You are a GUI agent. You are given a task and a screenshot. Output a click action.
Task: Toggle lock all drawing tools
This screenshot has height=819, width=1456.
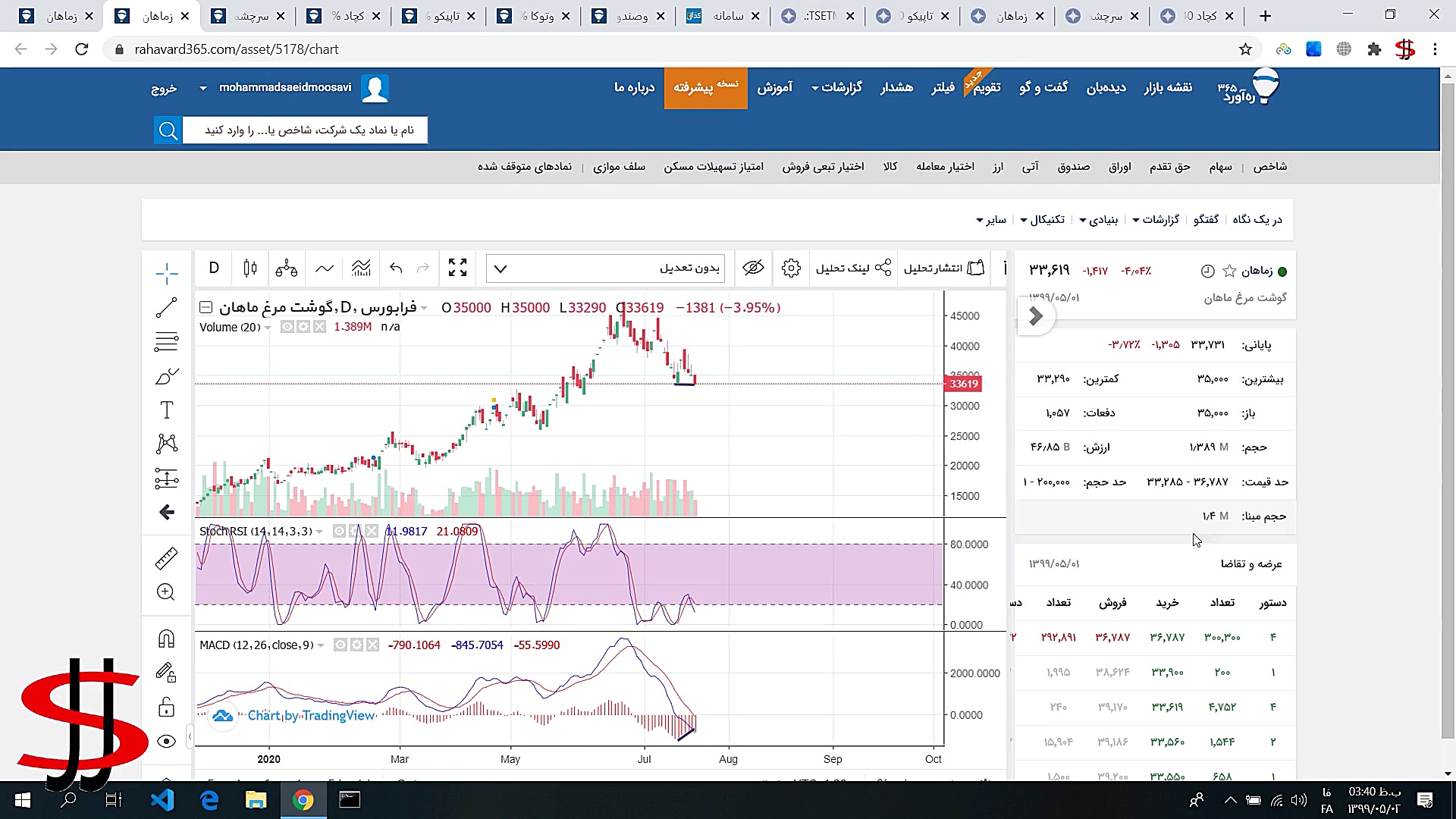click(166, 708)
